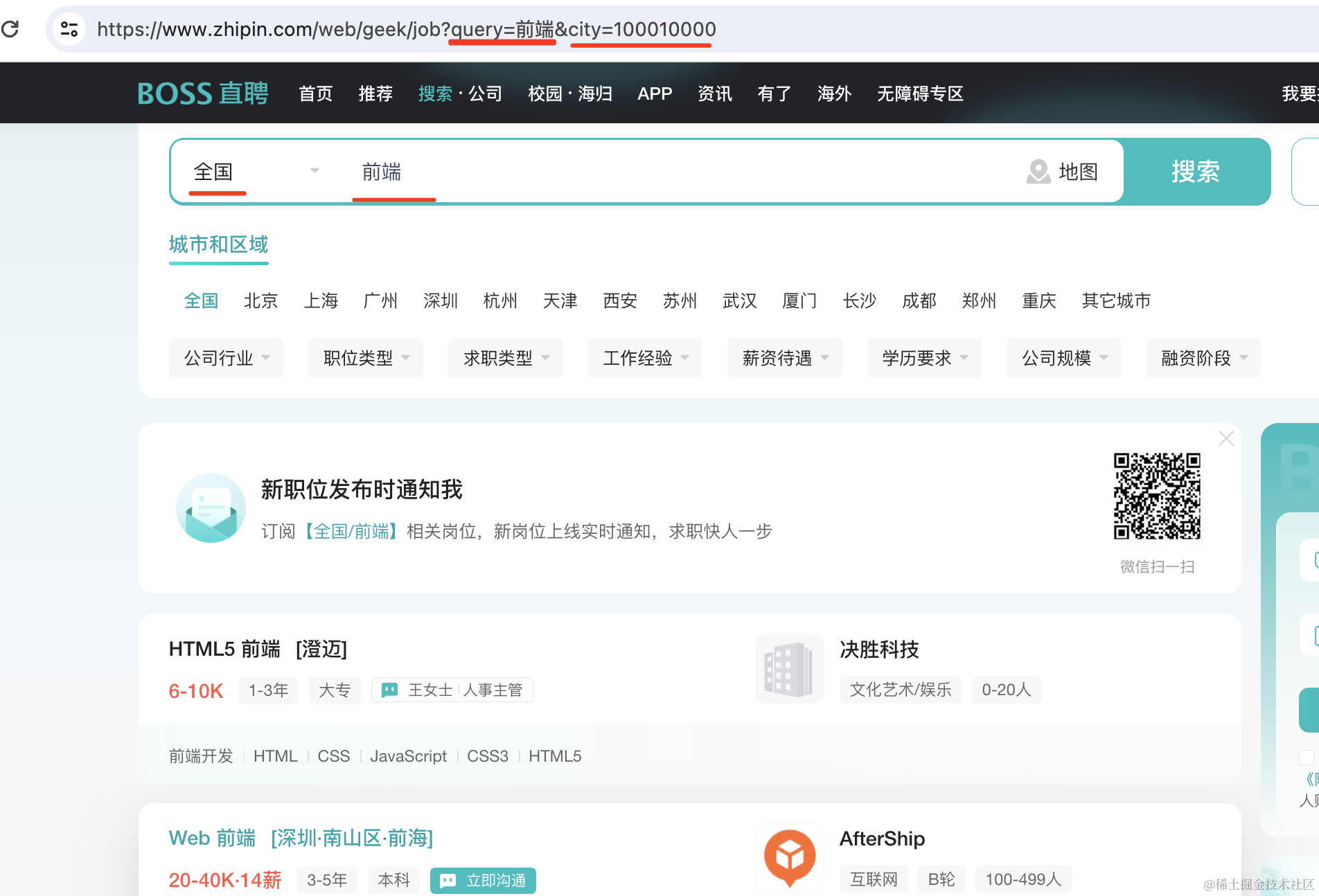Click the AfterShip company logo
The image size is (1319, 896).
[789, 857]
